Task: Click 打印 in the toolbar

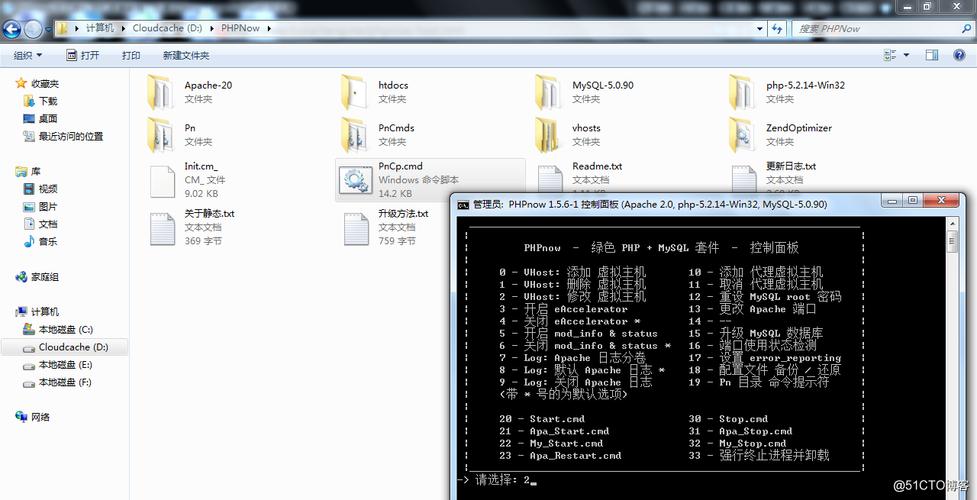Action: pyautogui.click(x=131, y=55)
